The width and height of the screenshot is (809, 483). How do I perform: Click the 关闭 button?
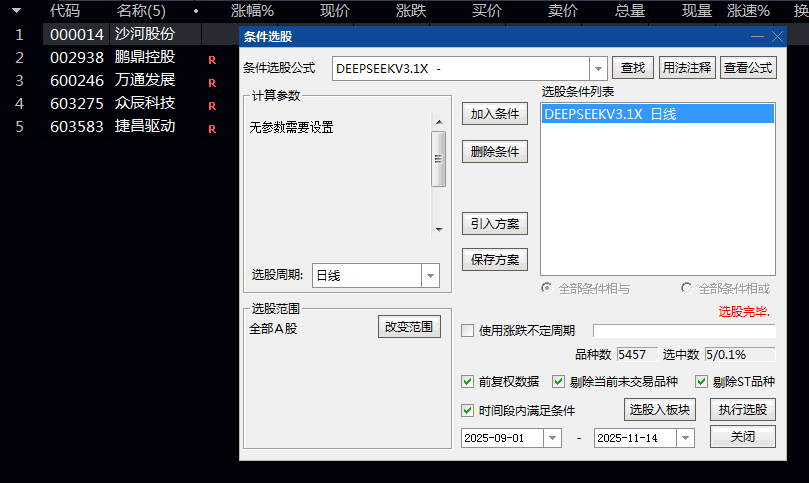click(743, 437)
